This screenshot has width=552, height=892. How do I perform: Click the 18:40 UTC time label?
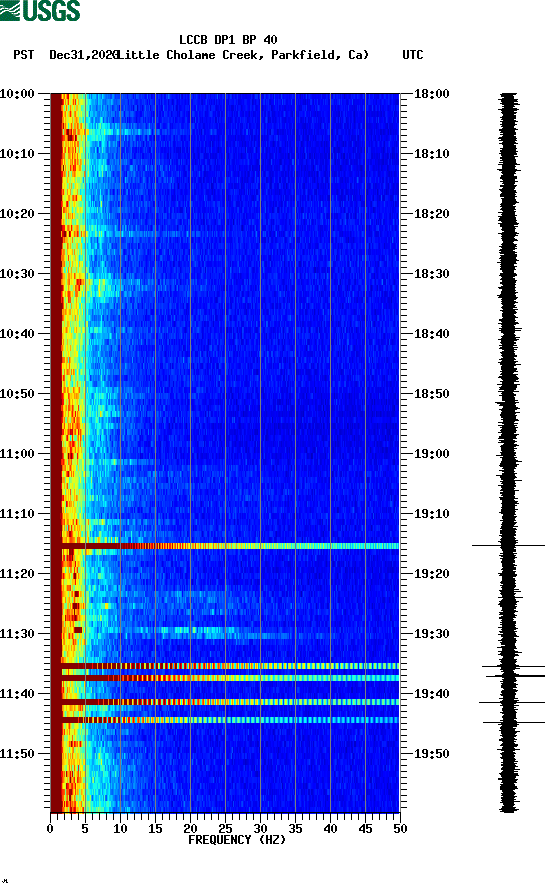(432, 334)
